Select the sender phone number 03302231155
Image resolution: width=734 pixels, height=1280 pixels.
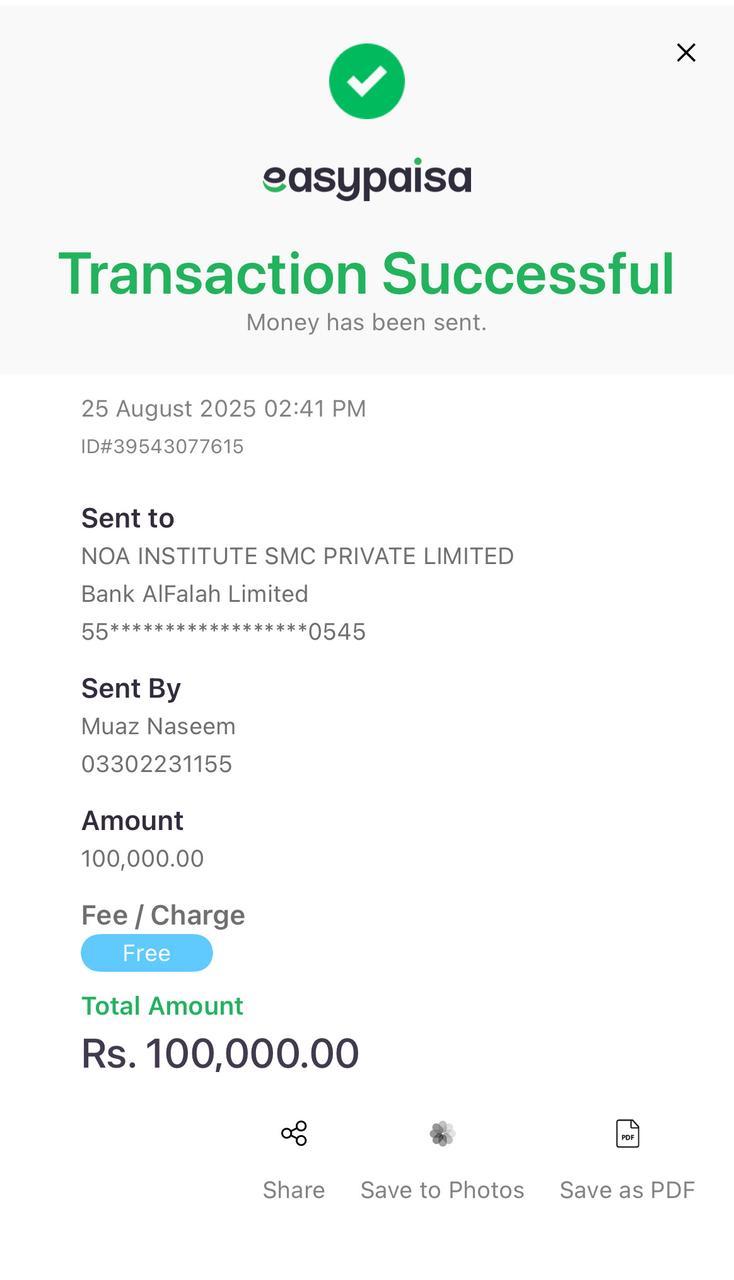coord(156,764)
